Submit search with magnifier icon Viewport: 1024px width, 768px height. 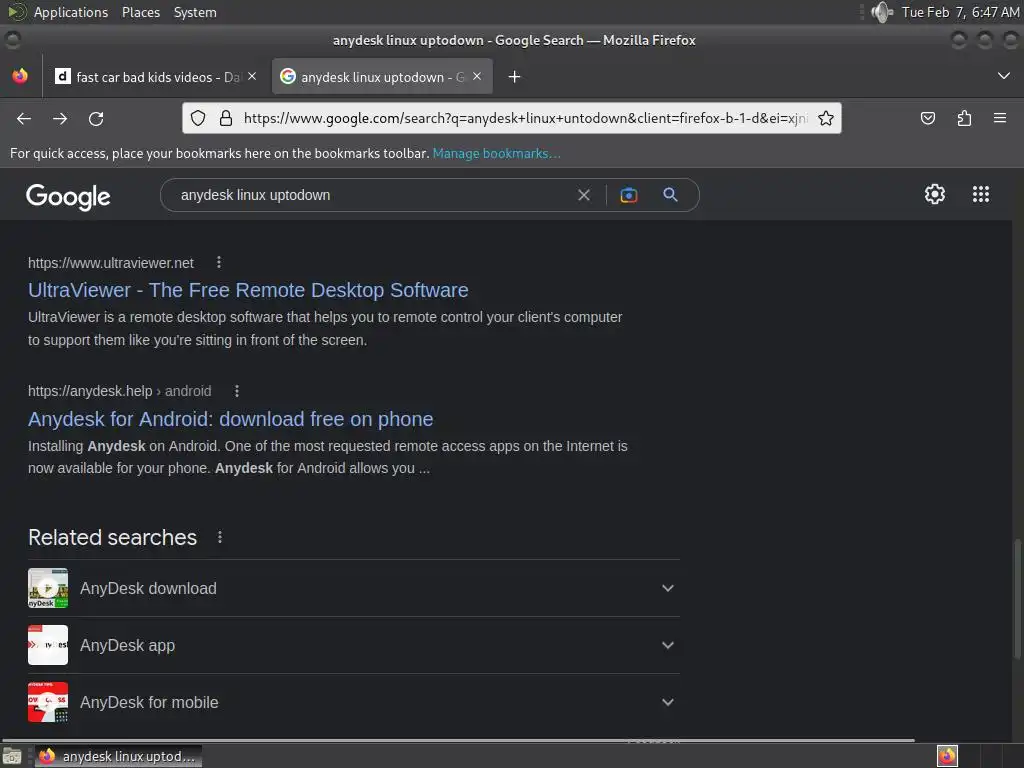670,195
